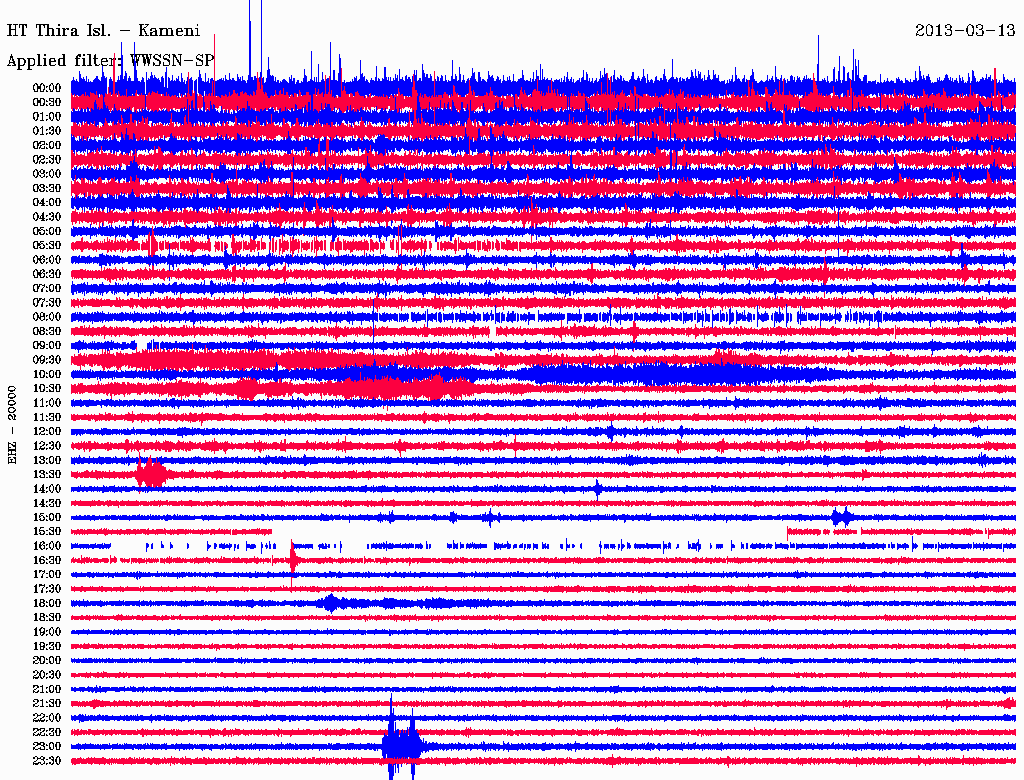The width and height of the screenshot is (1024, 780).
Task: Click the blue event mid-right on the 12:00 trace
Action: click(611, 431)
